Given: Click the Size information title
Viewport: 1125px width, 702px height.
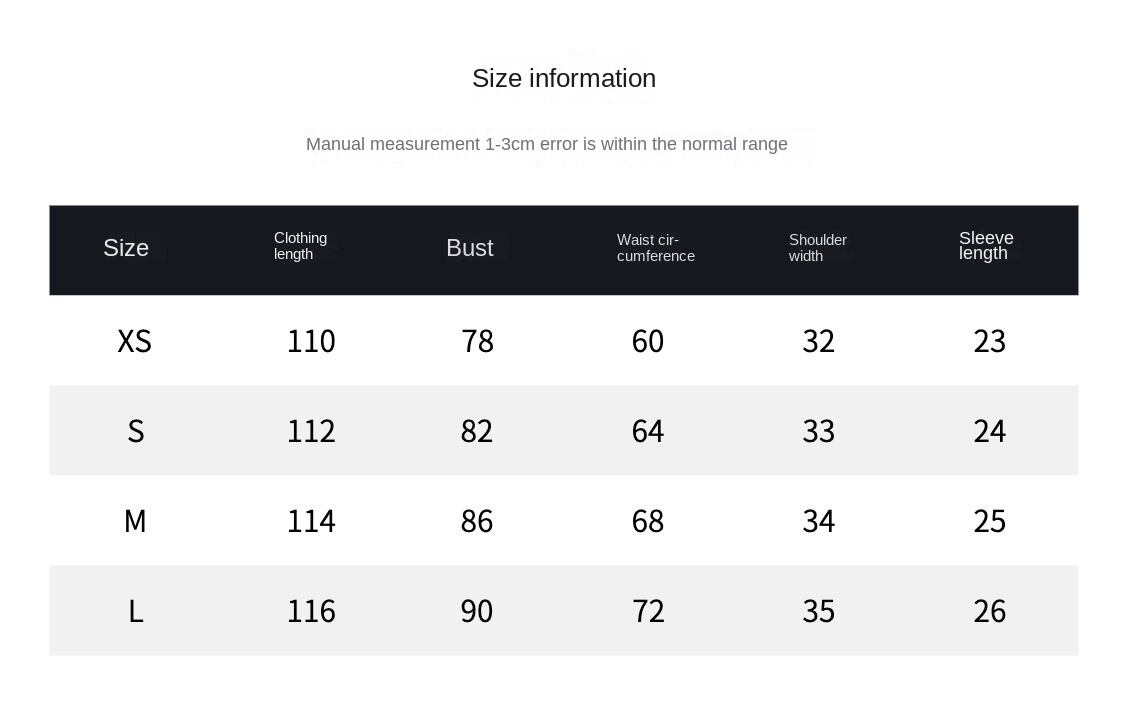Looking at the screenshot, I should [564, 78].
